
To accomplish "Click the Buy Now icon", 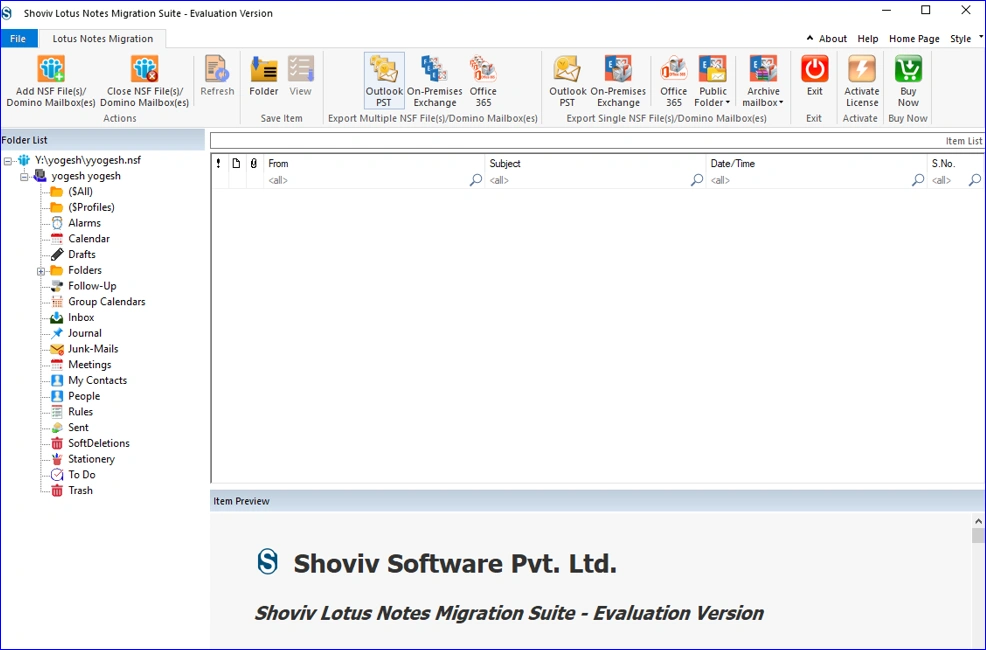I will 907,80.
